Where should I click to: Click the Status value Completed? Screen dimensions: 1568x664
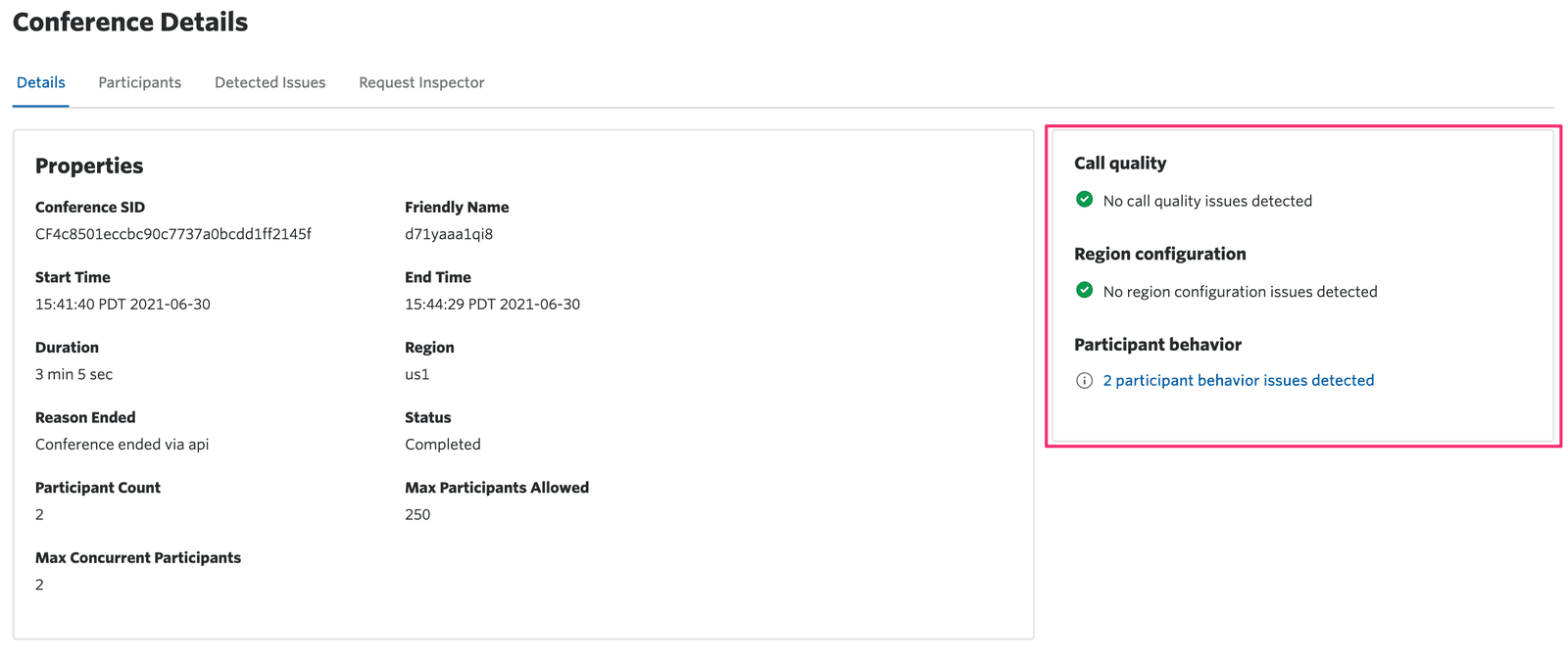(x=442, y=445)
